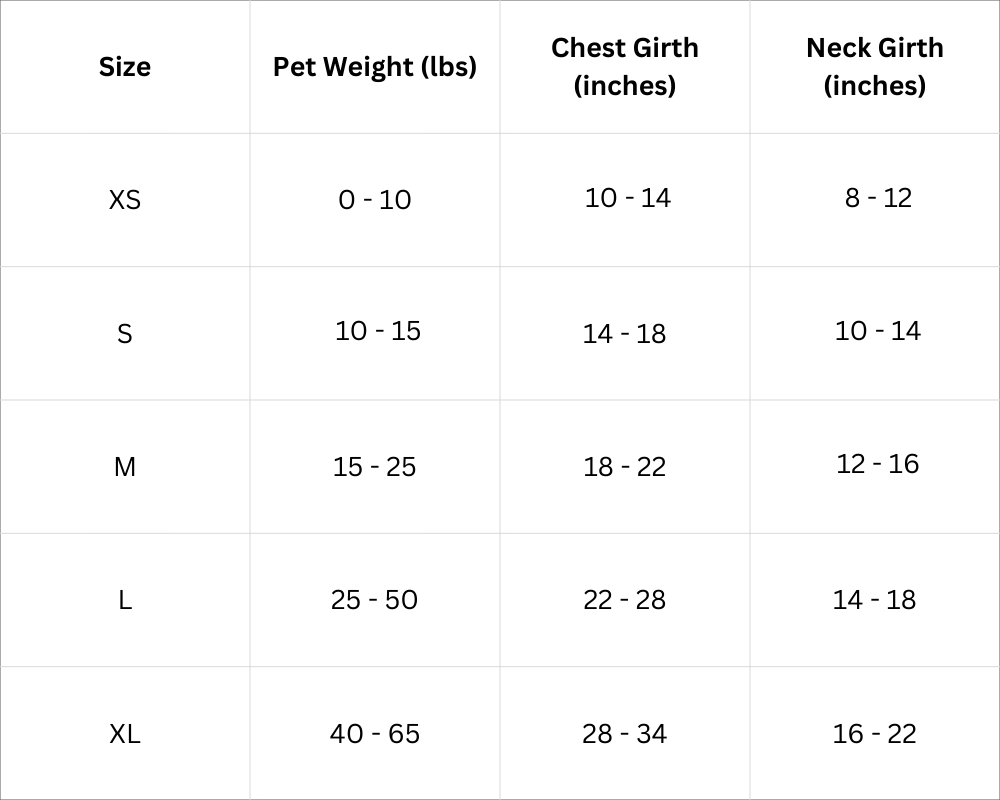Select the Pet Weight (lbs) header

click(375, 68)
